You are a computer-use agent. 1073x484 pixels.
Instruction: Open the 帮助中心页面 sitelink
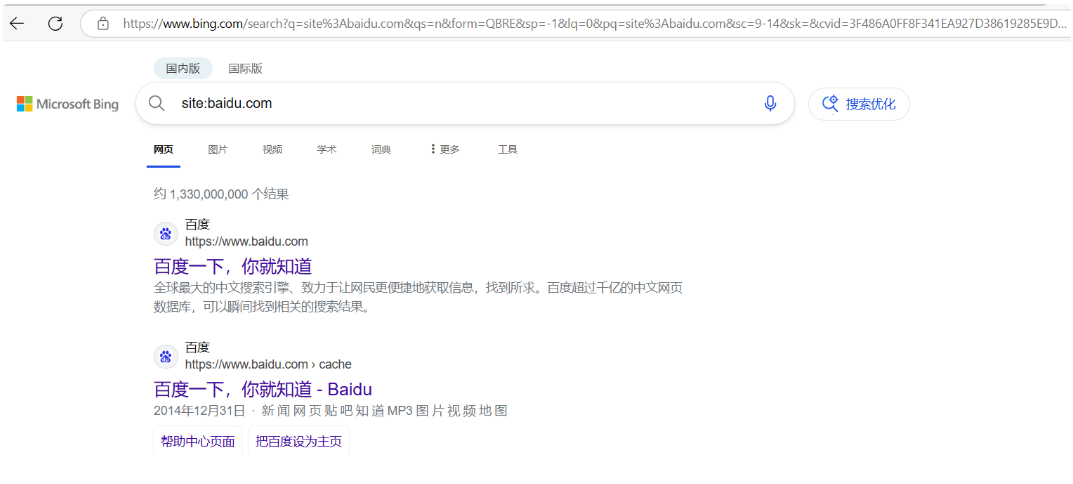pyautogui.click(x=198, y=441)
